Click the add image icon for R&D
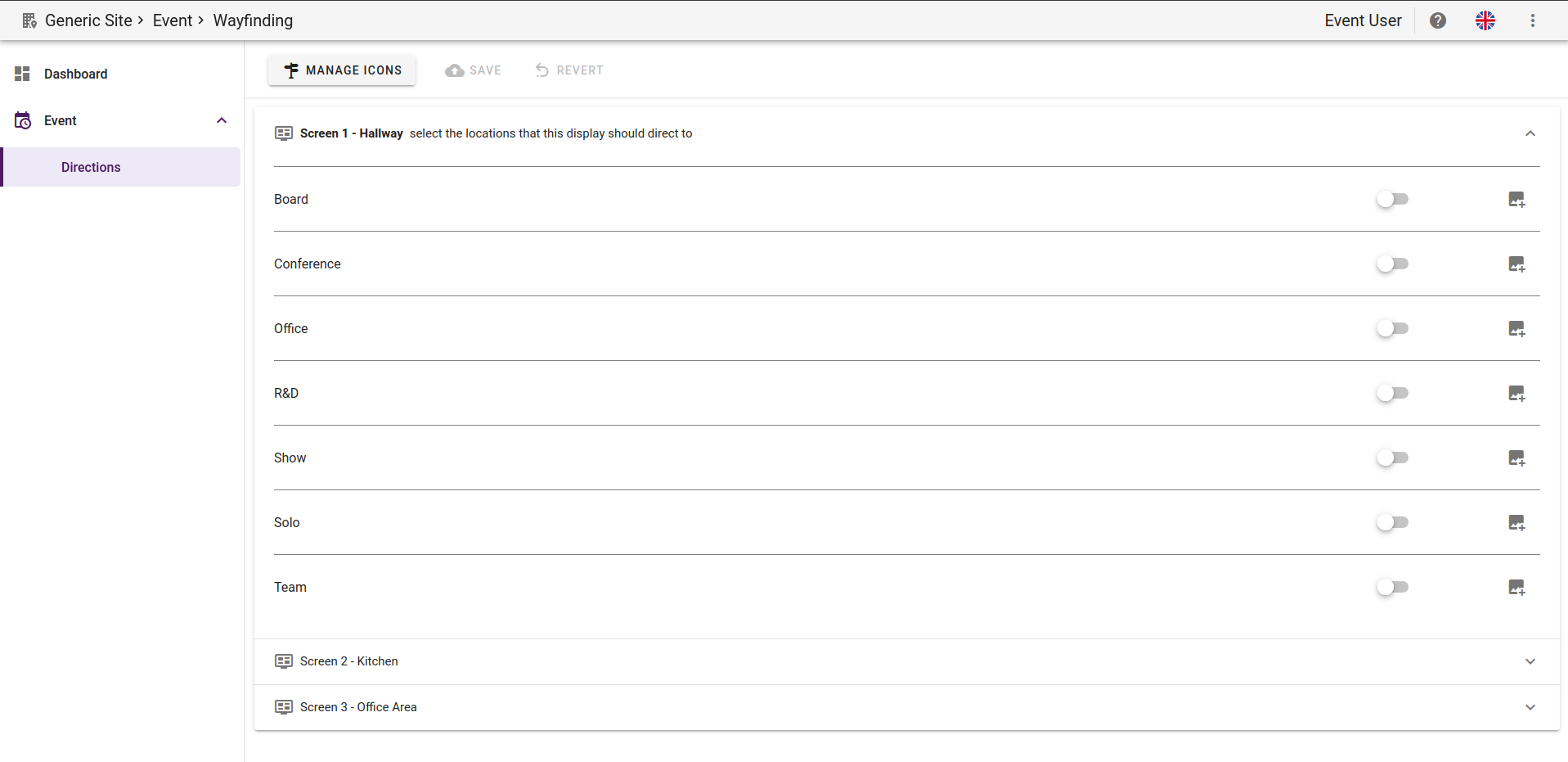This screenshot has width=1568, height=762. coord(1516,394)
